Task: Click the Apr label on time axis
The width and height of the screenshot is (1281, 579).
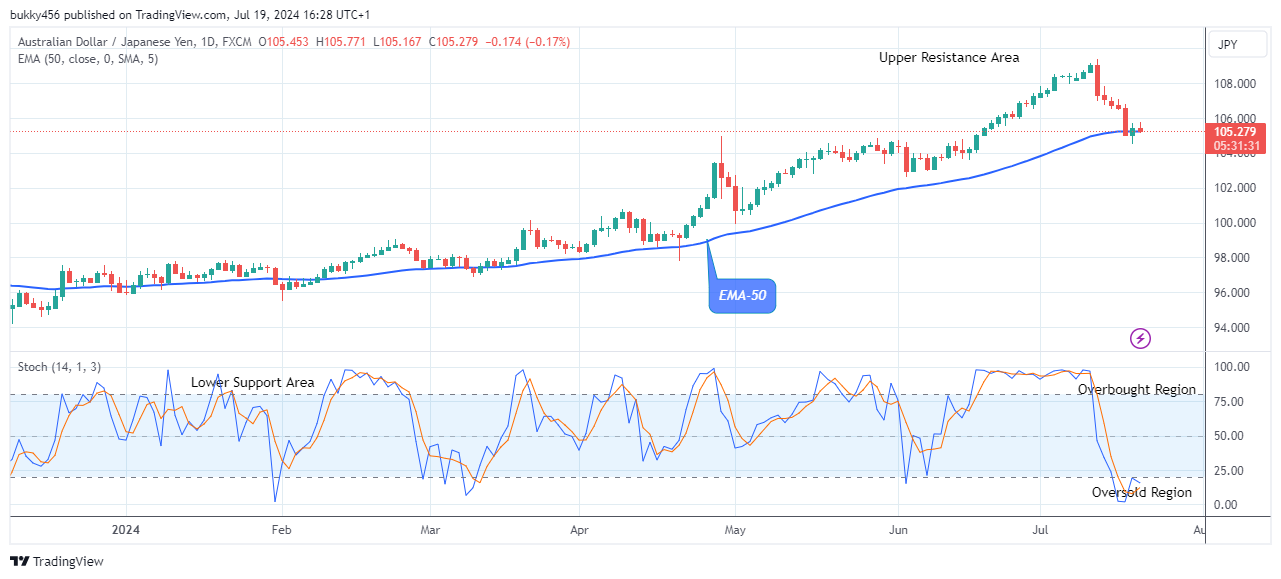Action: click(579, 529)
